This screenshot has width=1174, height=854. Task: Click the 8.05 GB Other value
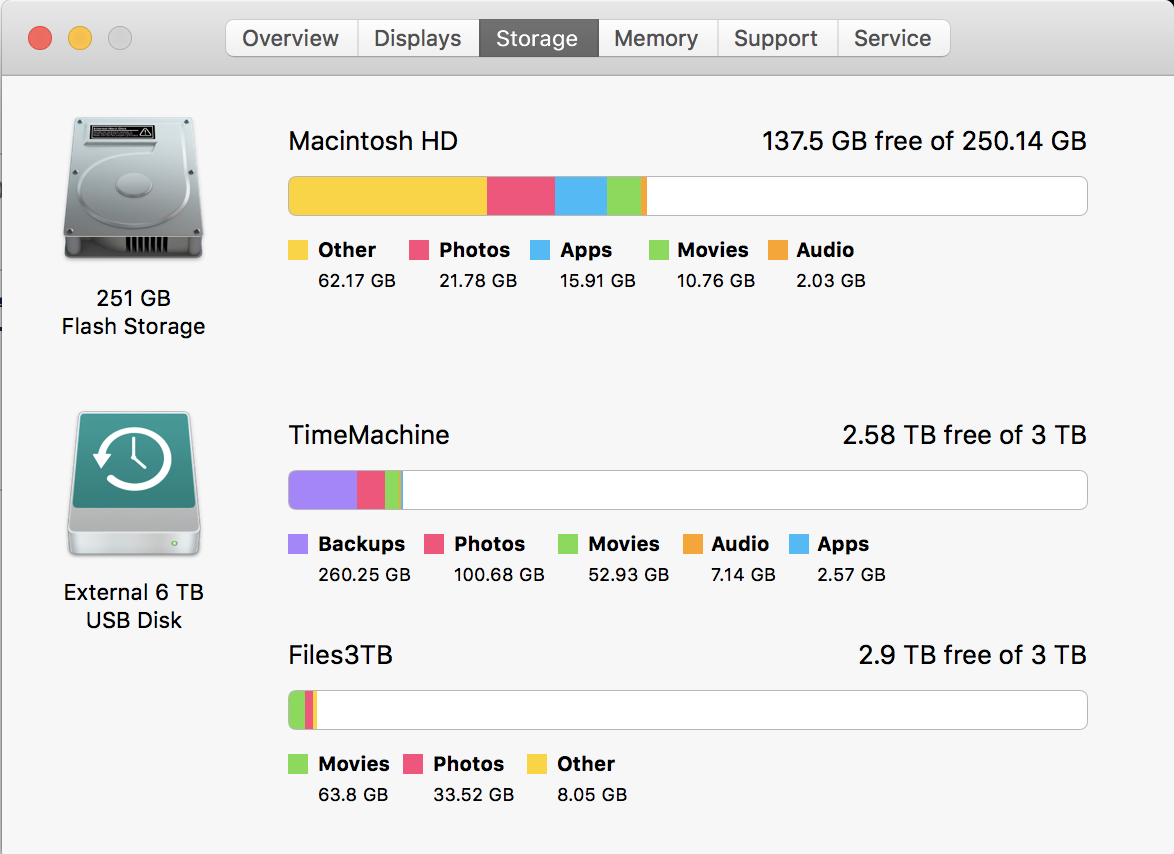coord(591,795)
